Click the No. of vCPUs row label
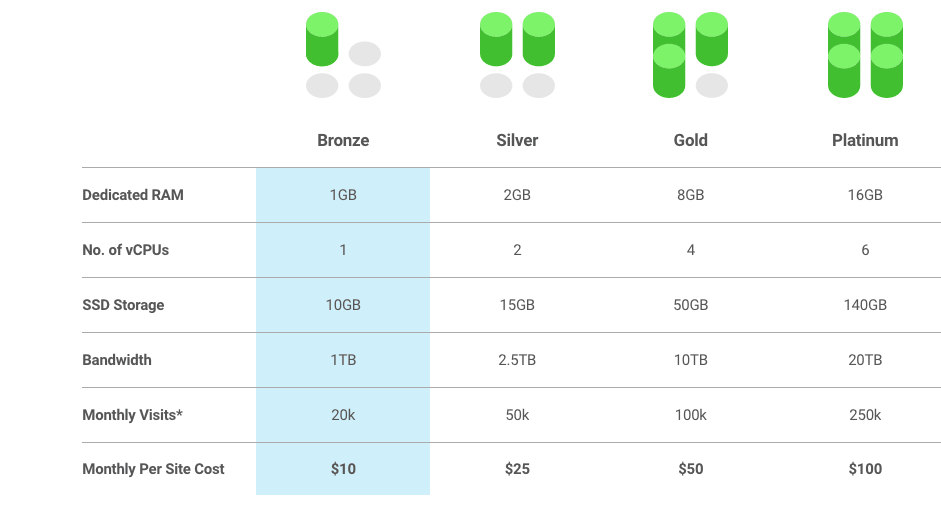Viewport: 941px width, 531px height. click(x=125, y=250)
